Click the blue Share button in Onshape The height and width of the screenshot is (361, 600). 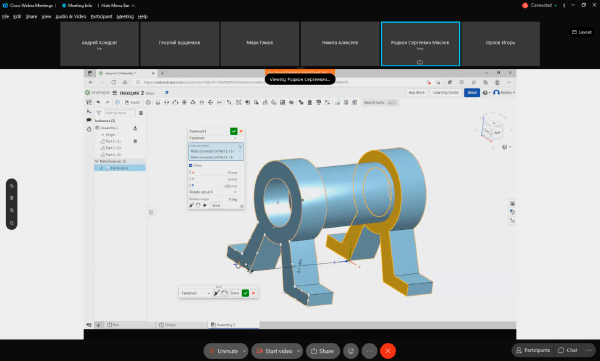tap(472, 93)
